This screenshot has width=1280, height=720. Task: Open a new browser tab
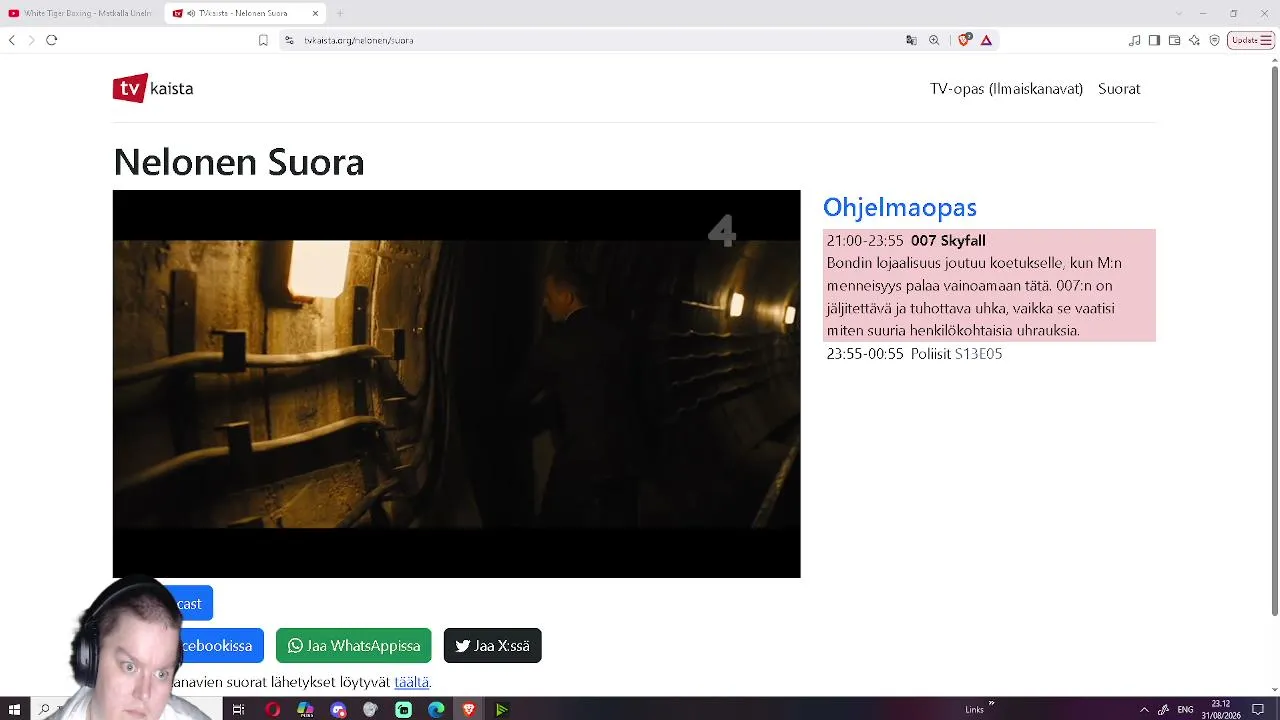click(340, 13)
